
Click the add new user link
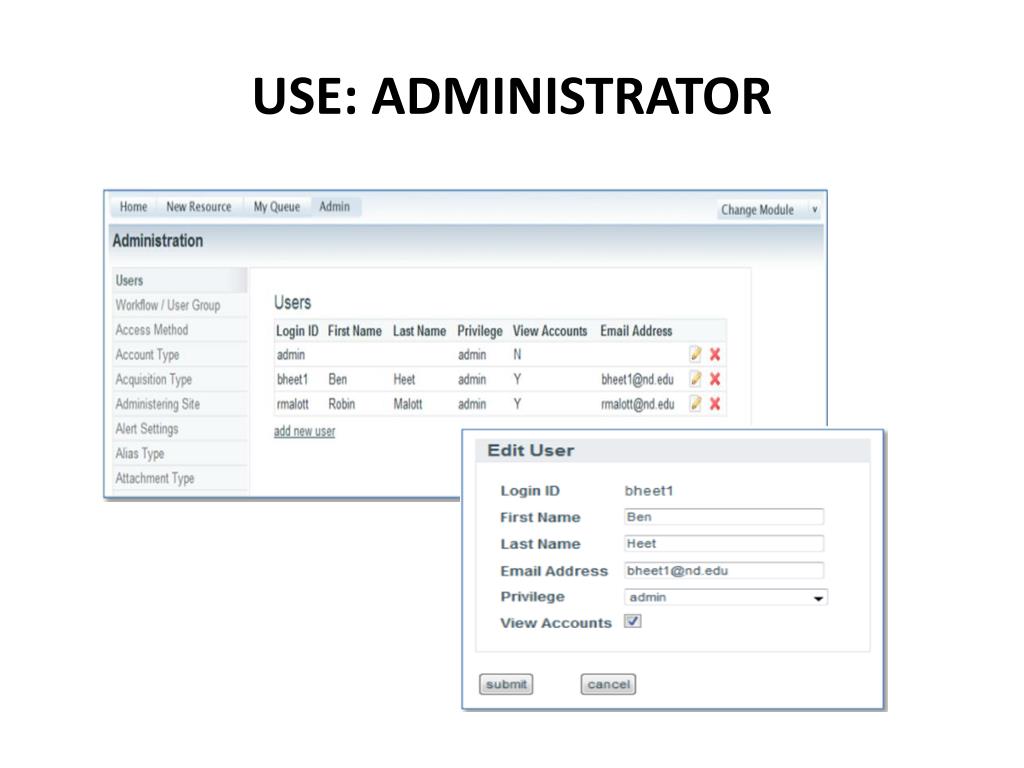pos(304,431)
